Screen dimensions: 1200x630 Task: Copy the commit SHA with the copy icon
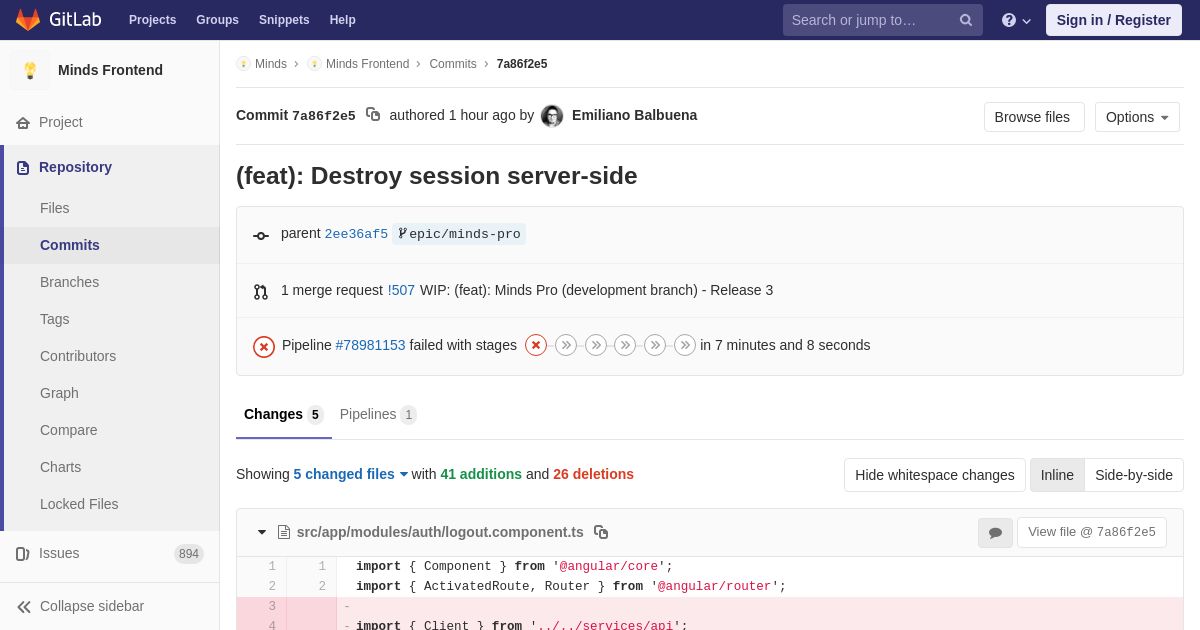coord(373,115)
